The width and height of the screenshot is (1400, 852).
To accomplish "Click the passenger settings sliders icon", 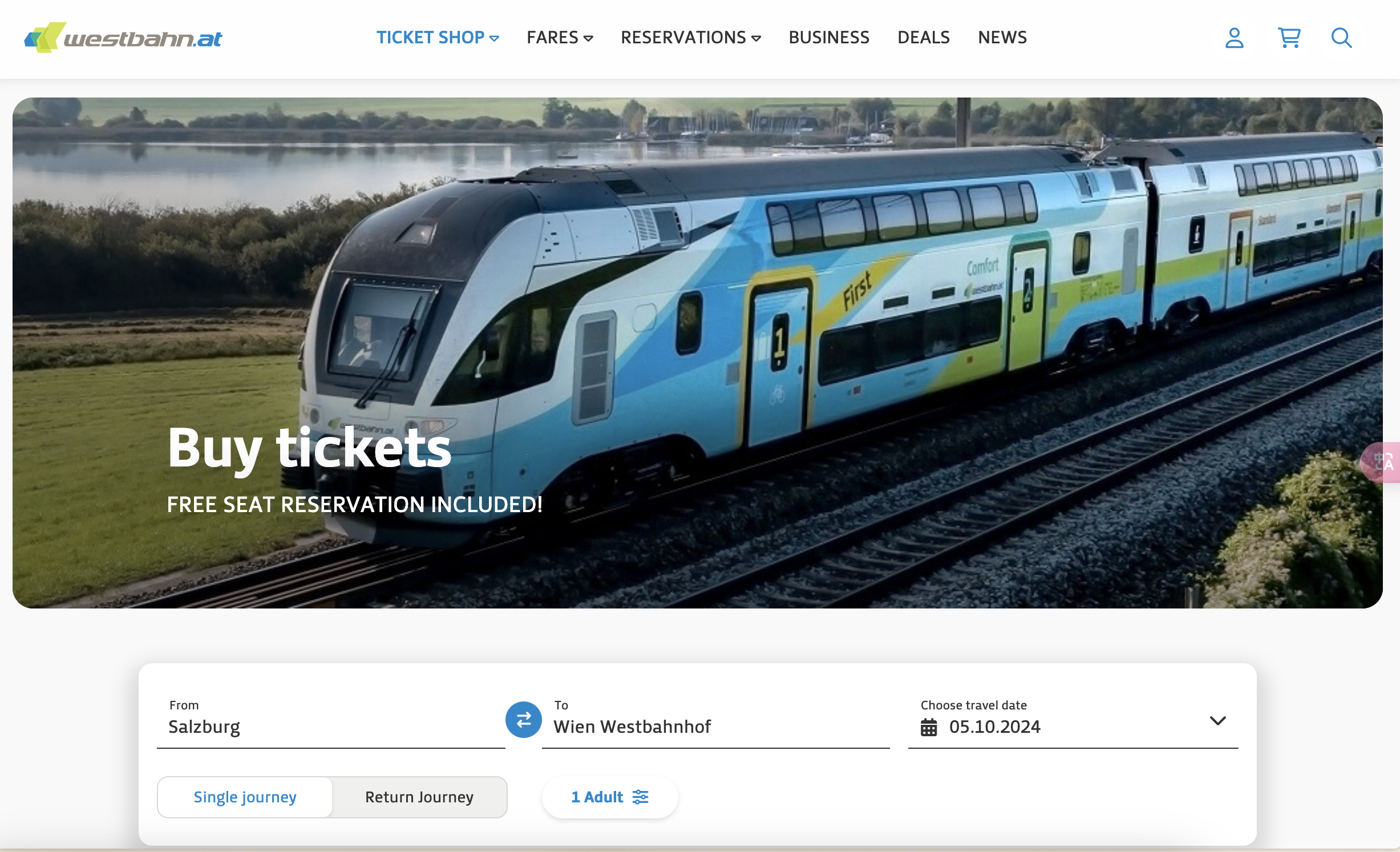I will [x=640, y=797].
